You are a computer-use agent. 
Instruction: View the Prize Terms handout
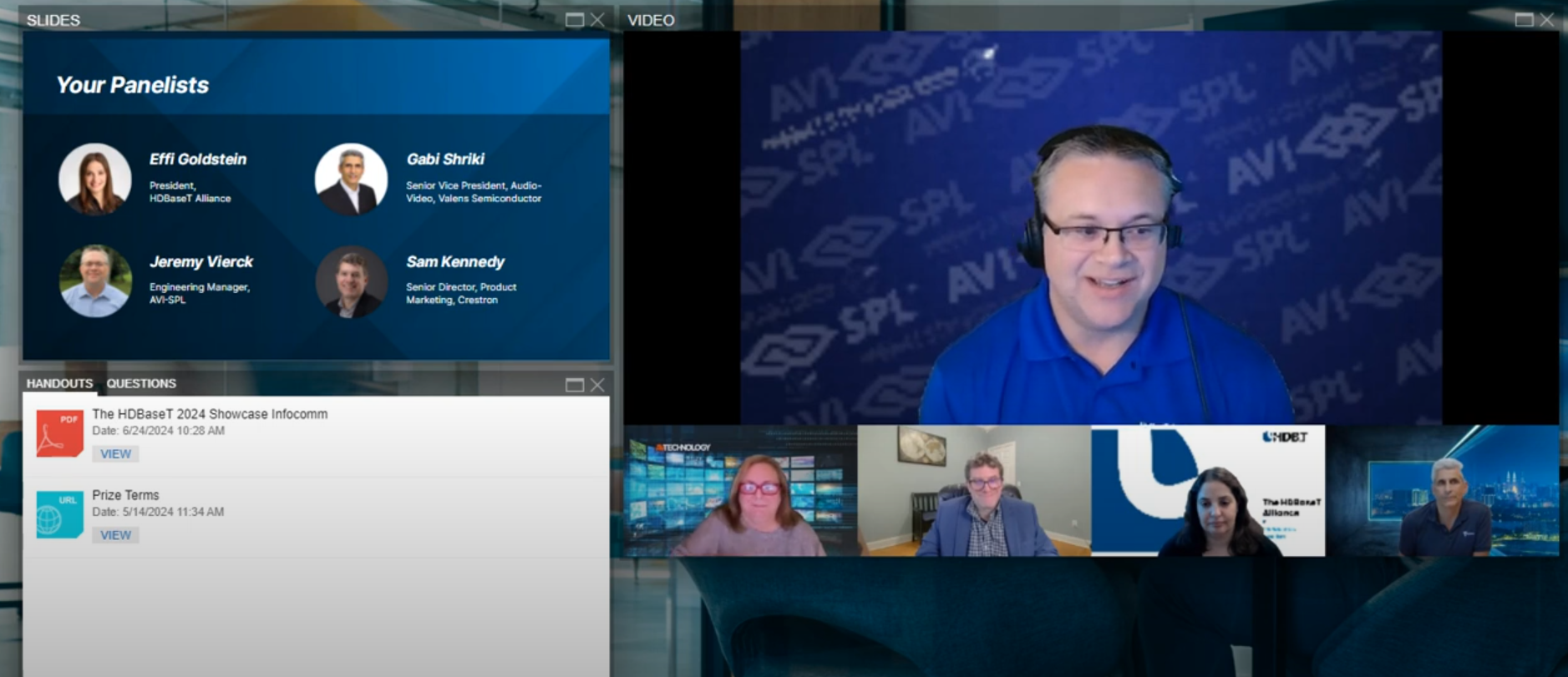pyautogui.click(x=115, y=535)
